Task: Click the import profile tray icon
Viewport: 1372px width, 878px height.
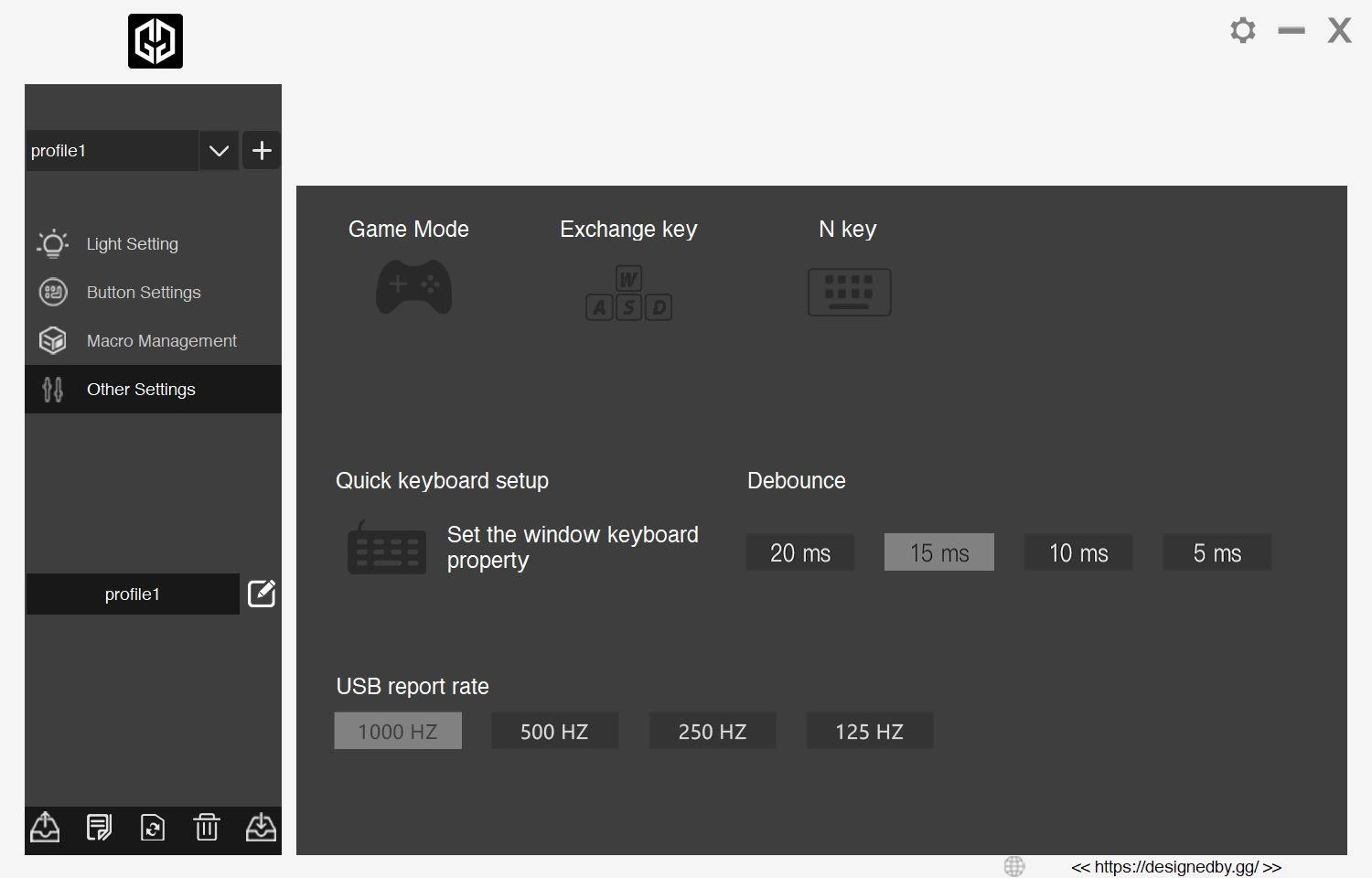Action: point(261,827)
